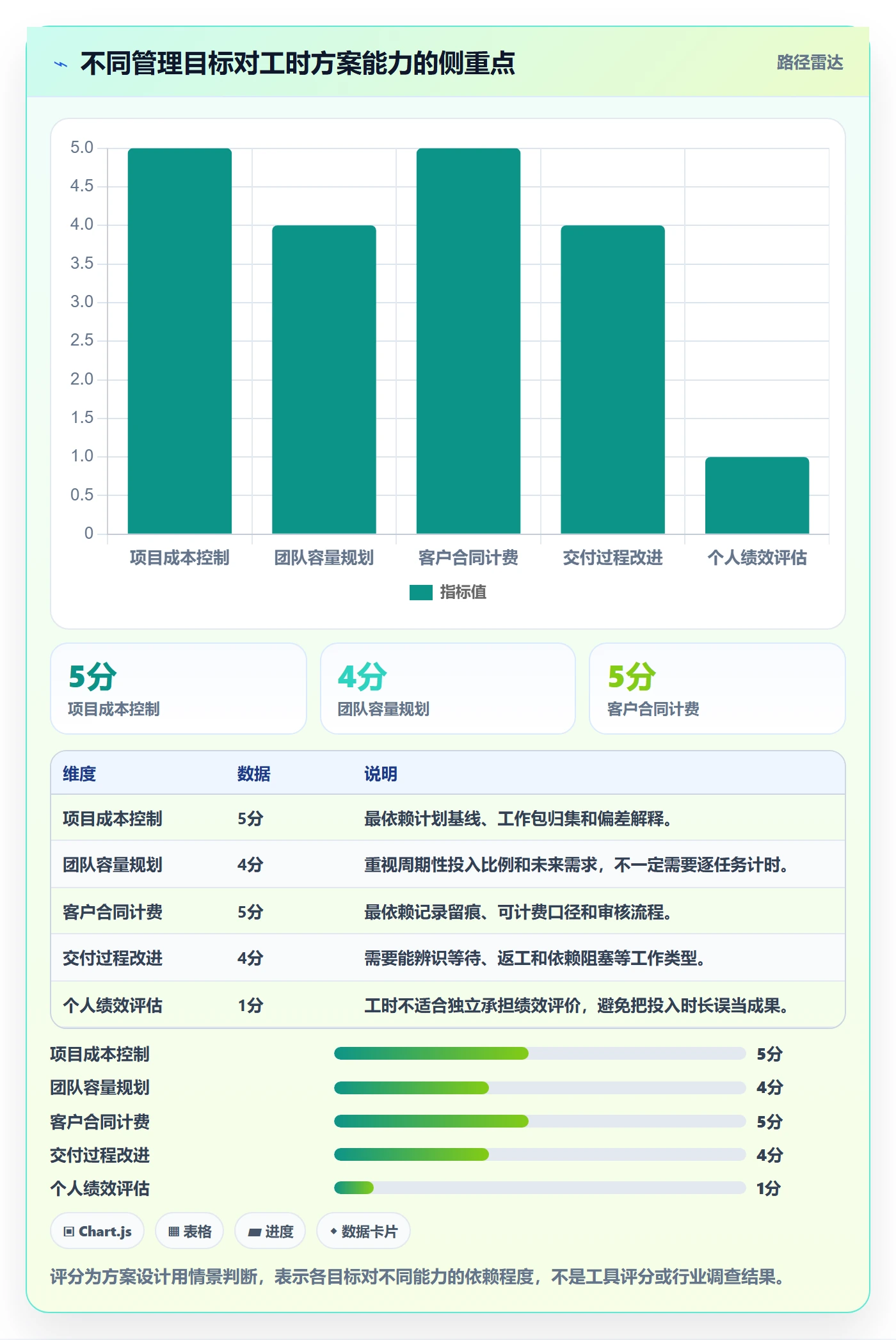Toggle the 指标值 legend color swatch

[421, 592]
